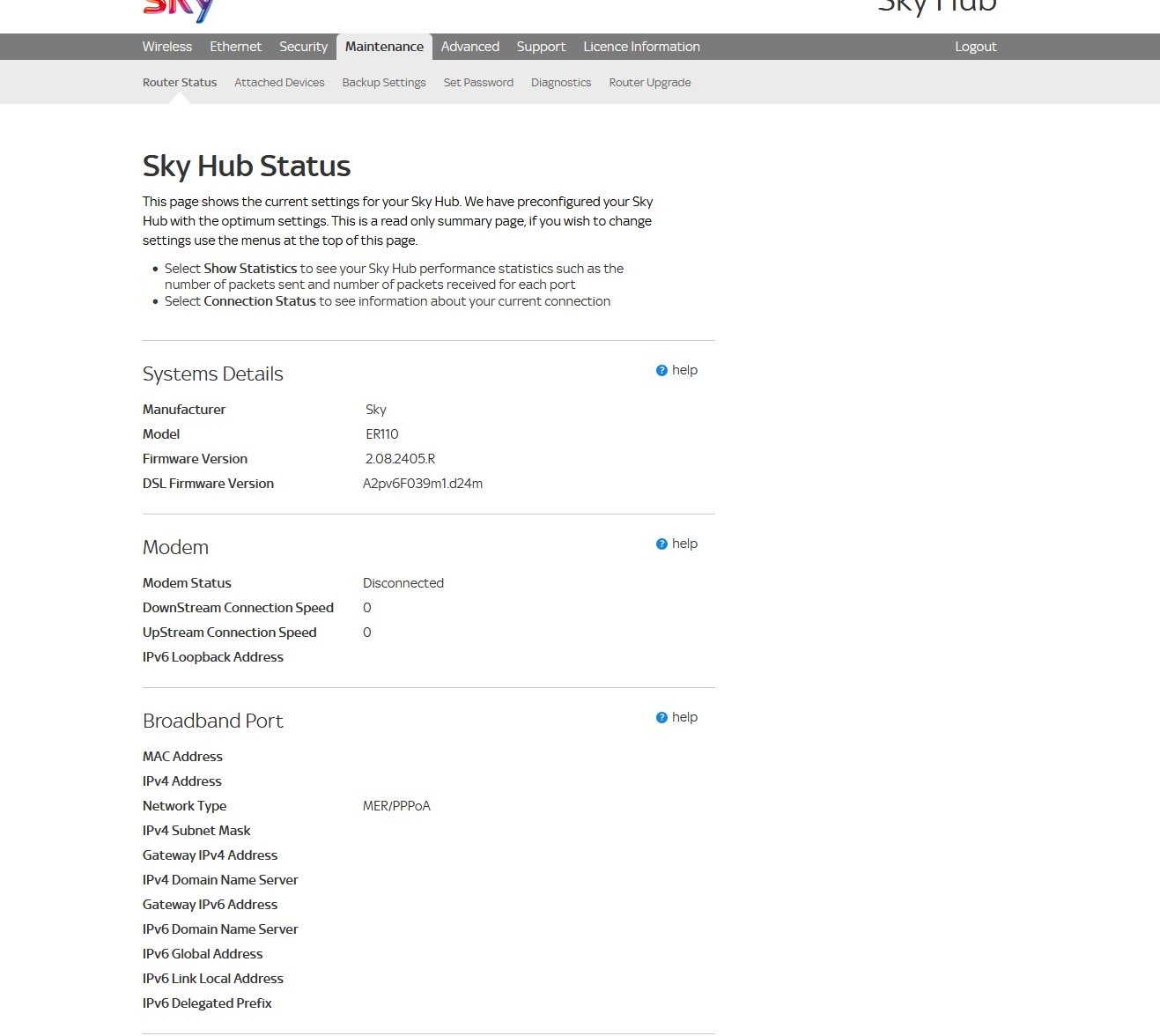
Task: Open the Ethernet menu
Action: (235, 47)
